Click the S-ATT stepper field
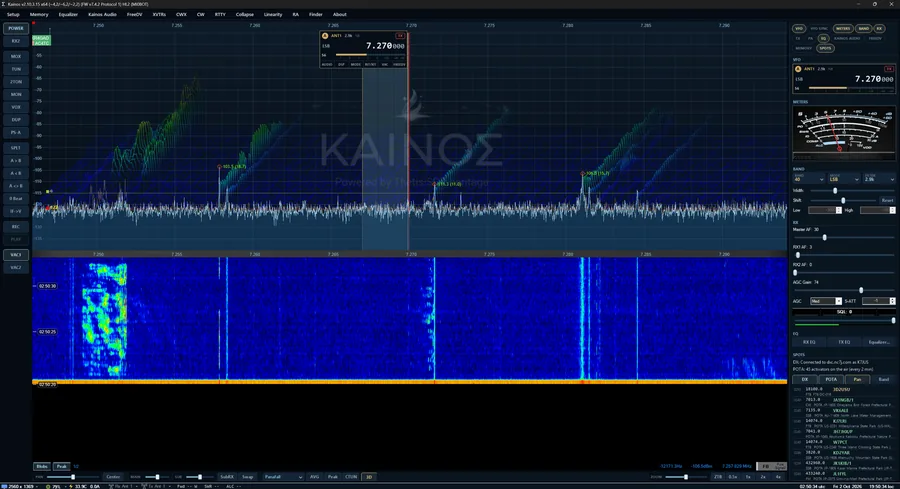The image size is (900, 489). tap(878, 301)
